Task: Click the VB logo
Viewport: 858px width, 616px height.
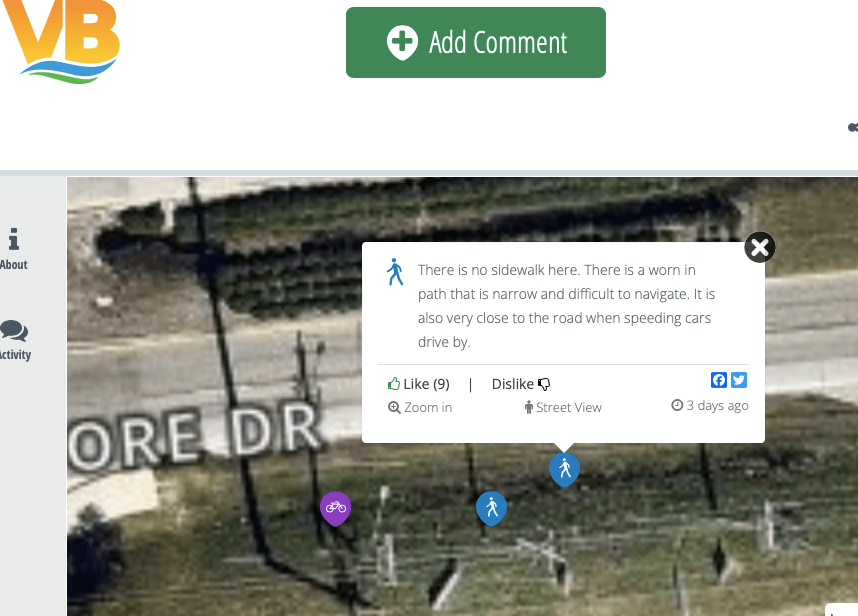Action: [60, 42]
